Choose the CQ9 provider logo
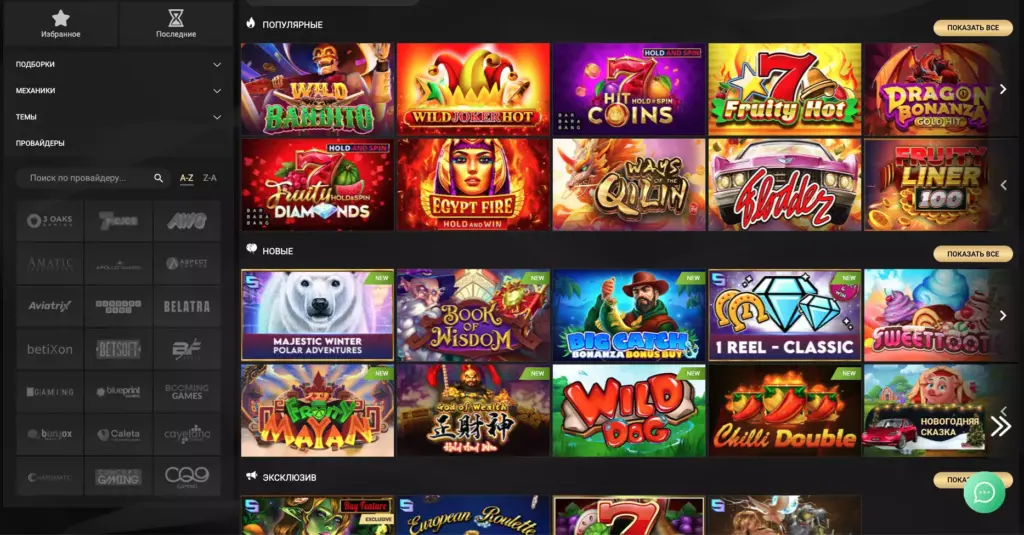Image resolution: width=1024 pixels, height=535 pixels. pyautogui.click(x=187, y=477)
